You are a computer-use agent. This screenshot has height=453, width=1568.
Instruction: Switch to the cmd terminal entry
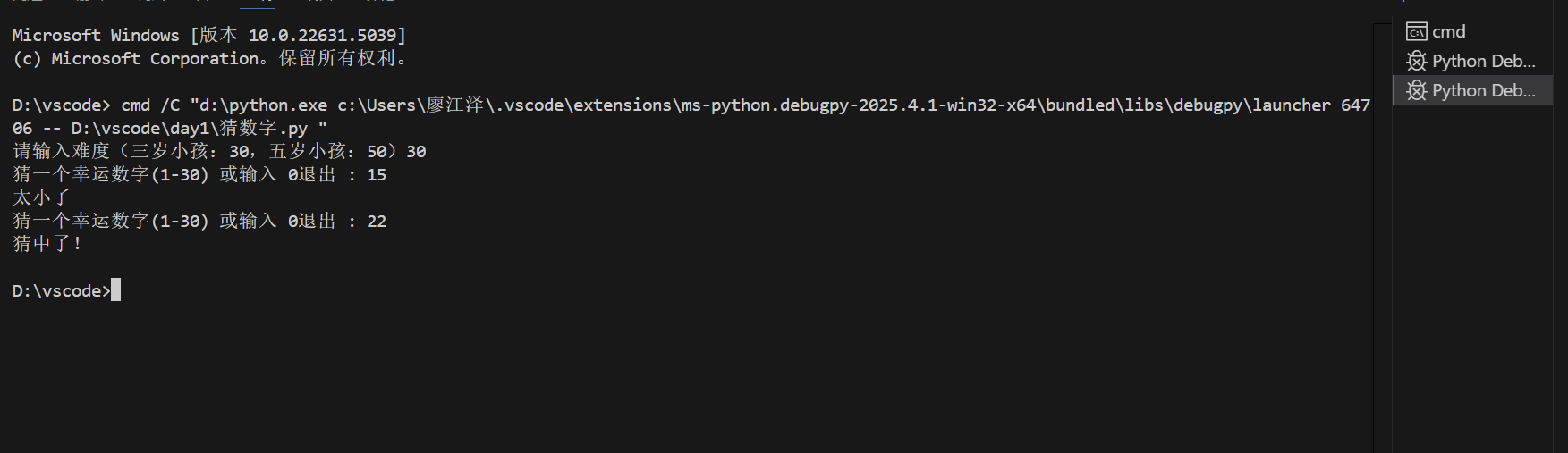1448,32
